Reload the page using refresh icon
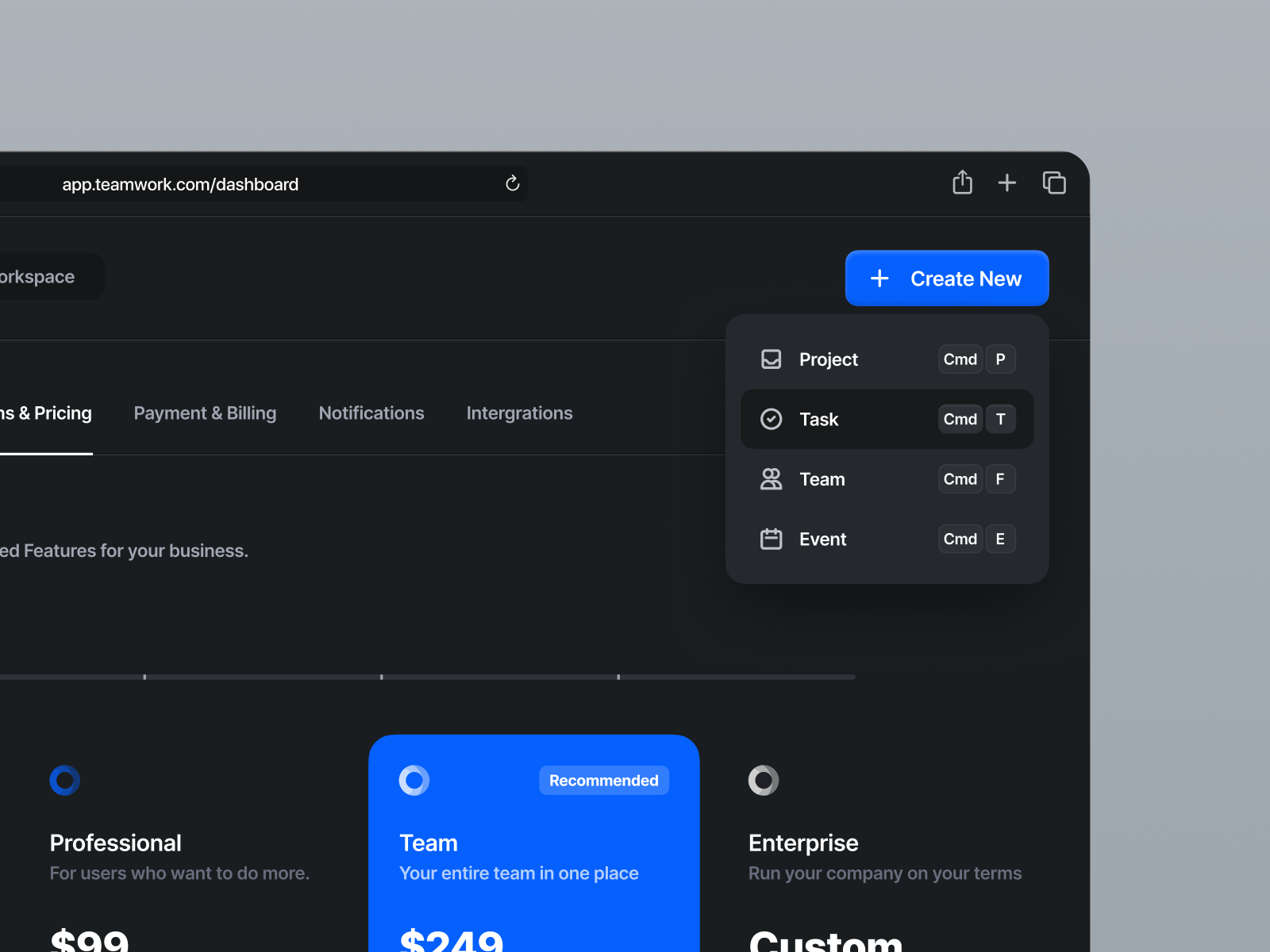This screenshot has height=952, width=1270. 512,183
